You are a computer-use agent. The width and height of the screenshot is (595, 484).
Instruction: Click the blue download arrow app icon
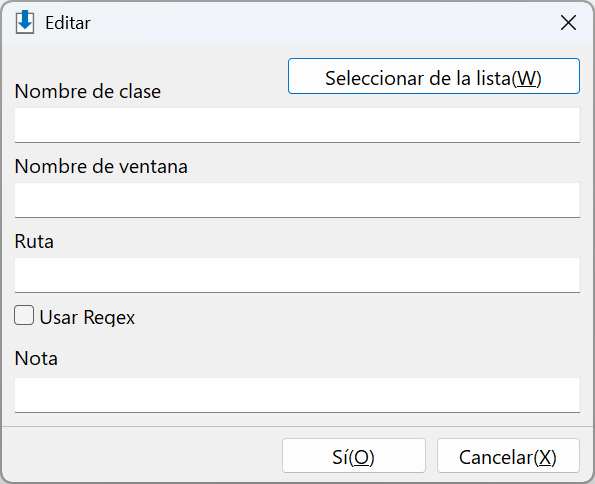tap(25, 22)
